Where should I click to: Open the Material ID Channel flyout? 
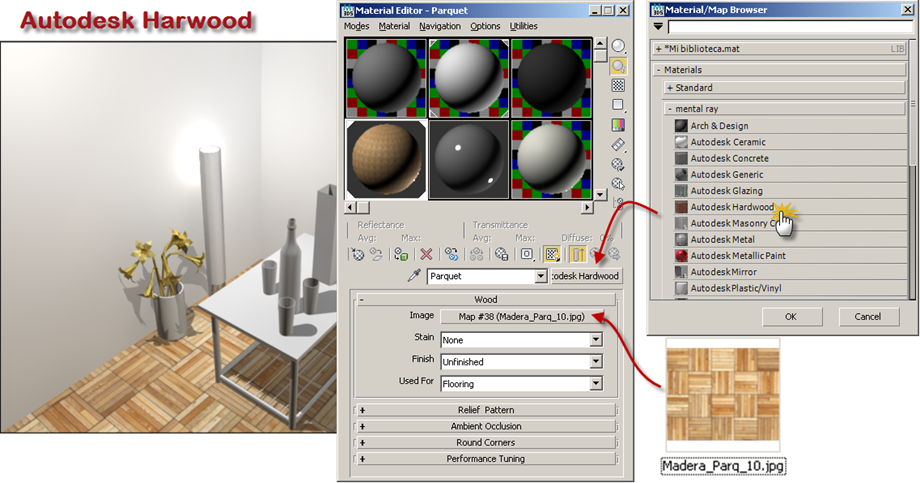point(527,254)
